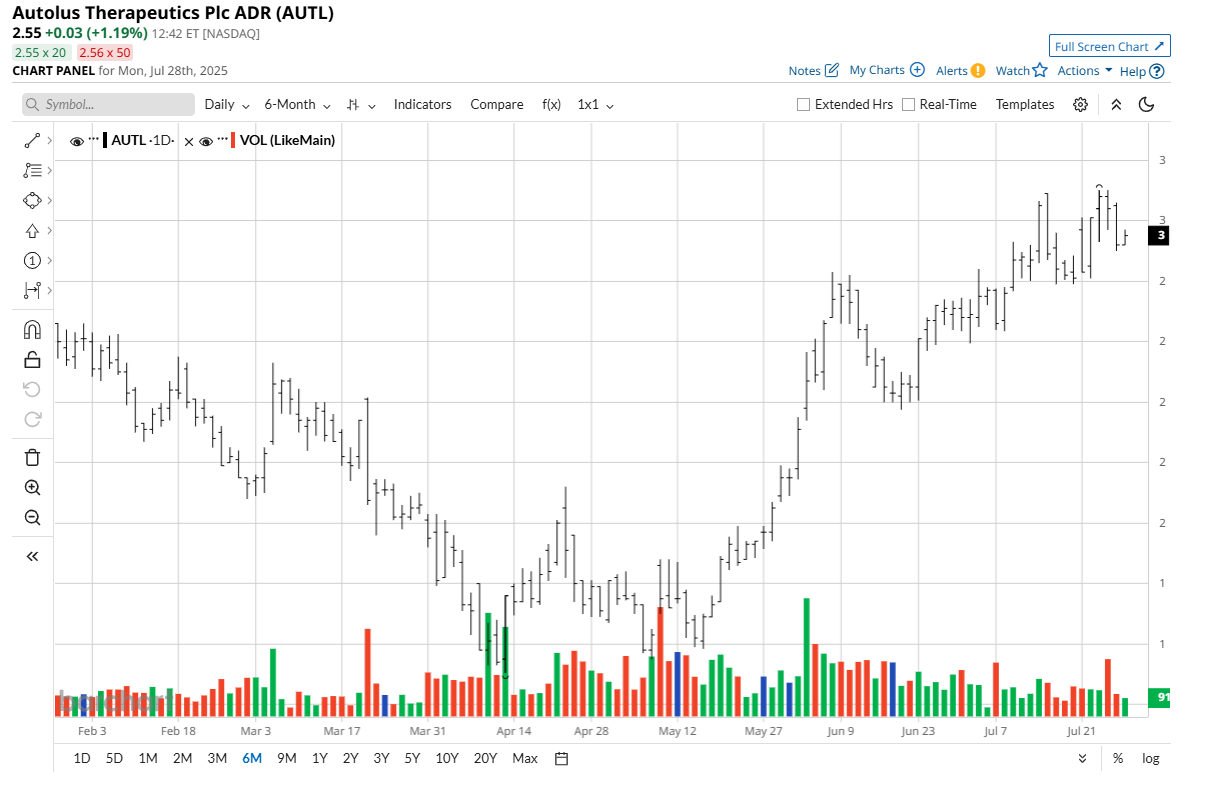Image resolution: width=1207 pixels, height=798 pixels.
Task: Open AUTL series more options dots
Action: click(94, 138)
